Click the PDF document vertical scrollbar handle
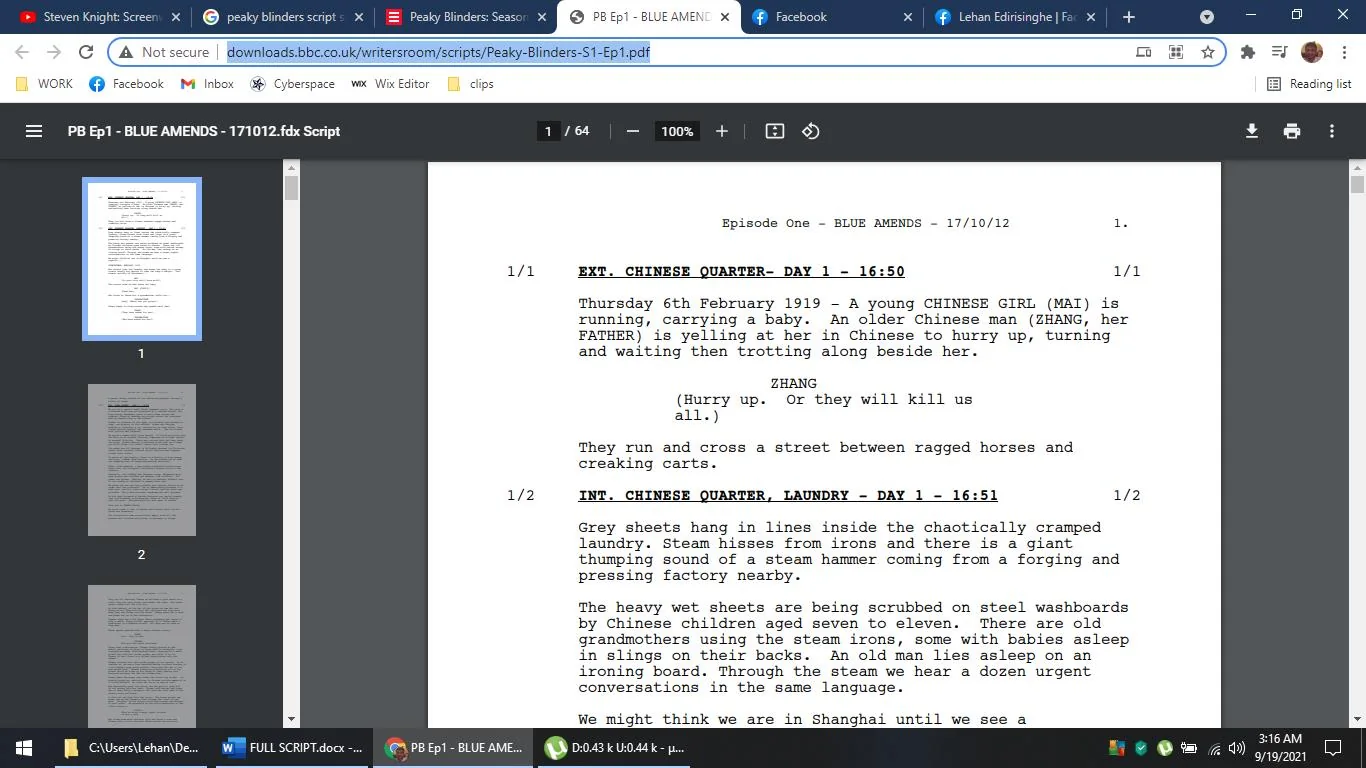The image size is (1366, 768). [x=1357, y=184]
